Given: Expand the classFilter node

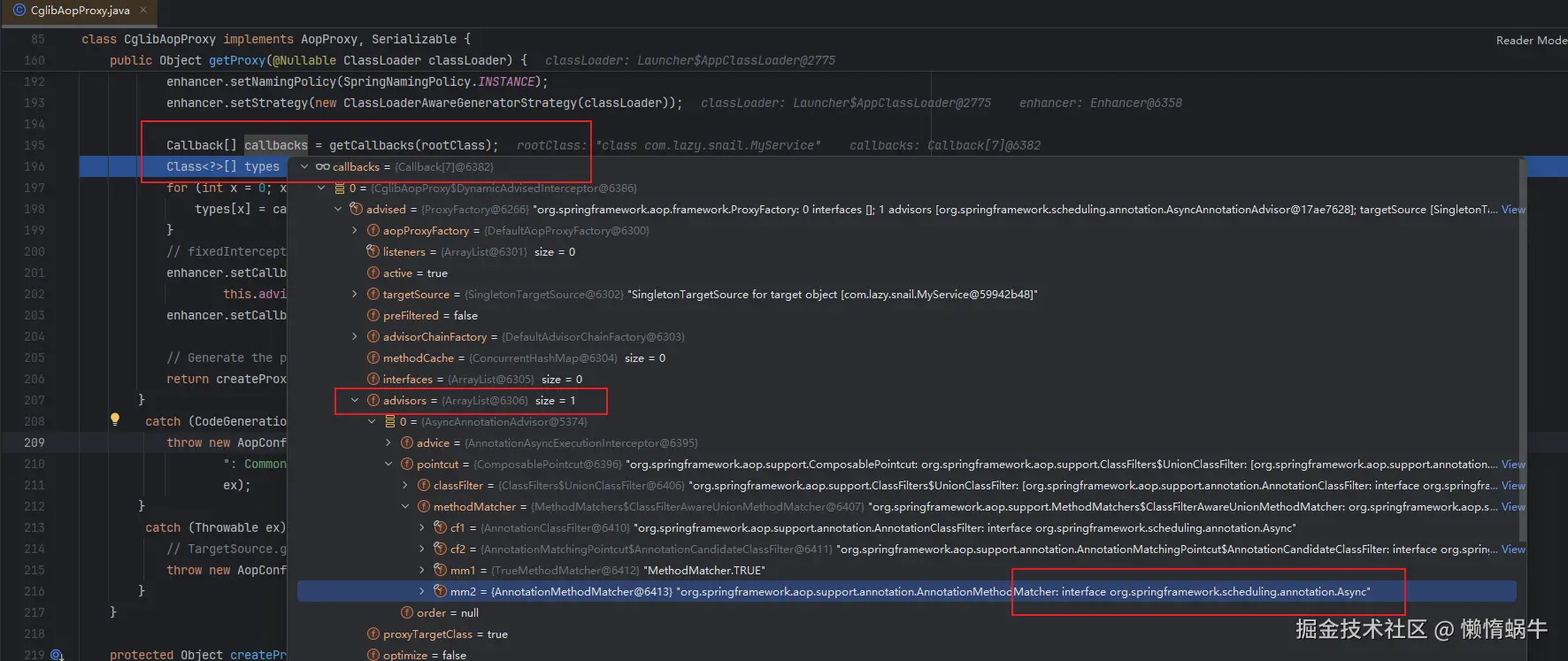Looking at the screenshot, I should click(x=405, y=485).
